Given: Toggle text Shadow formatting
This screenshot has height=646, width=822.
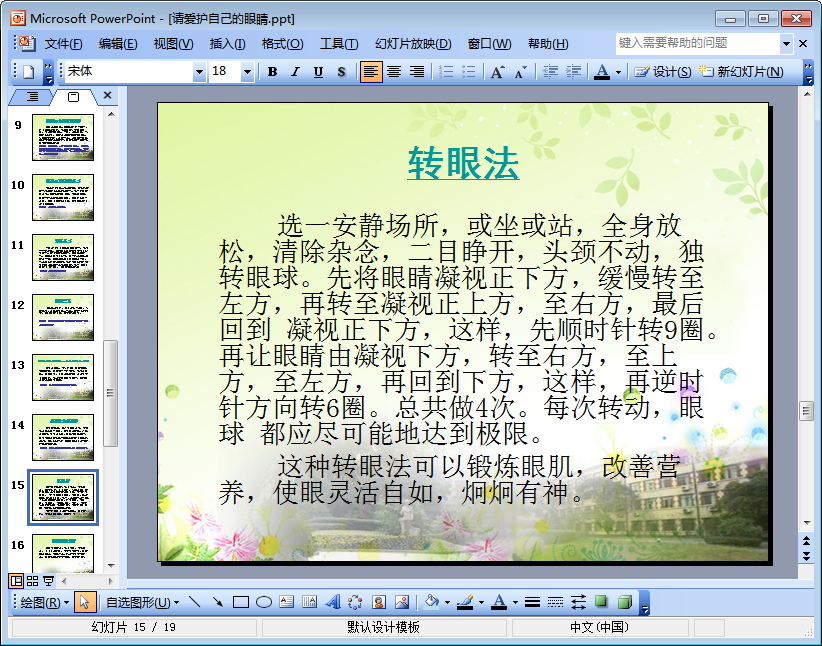Looking at the screenshot, I should [341, 72].
